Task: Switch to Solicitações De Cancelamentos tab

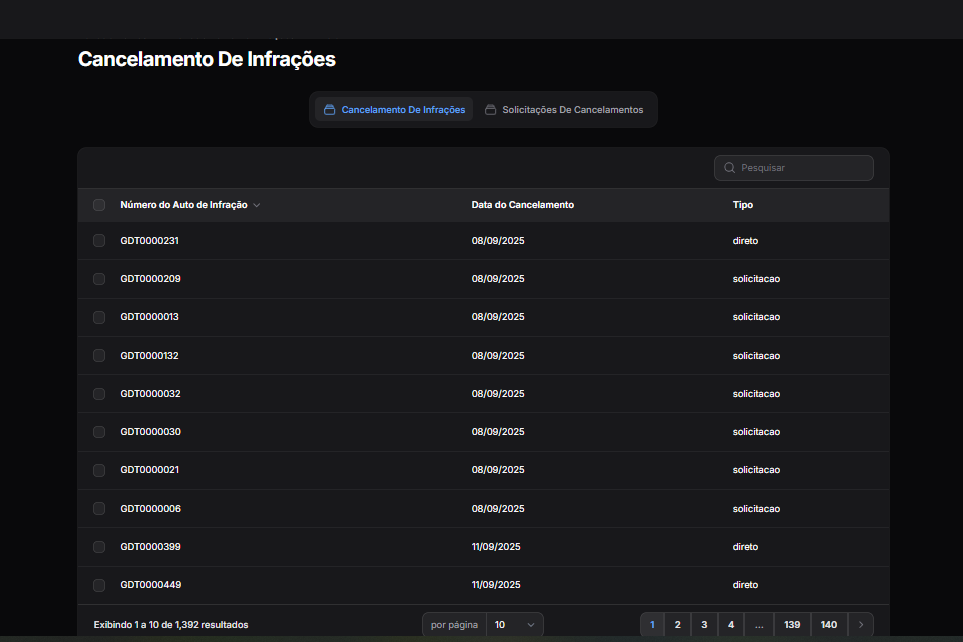Action: pyautogui.click(x=572, y=110)
